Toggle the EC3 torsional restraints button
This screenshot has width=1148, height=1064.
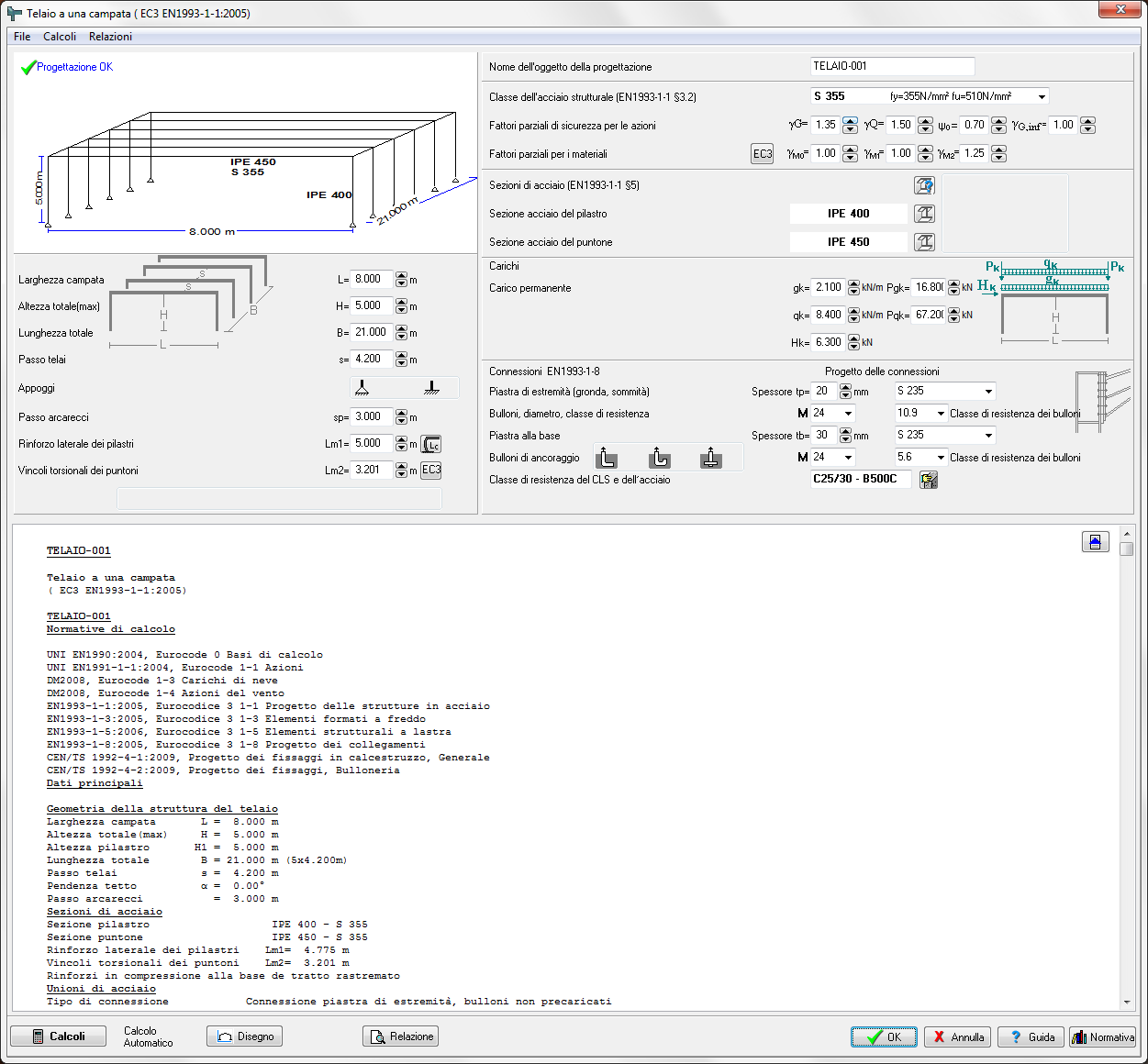[431, 471]
